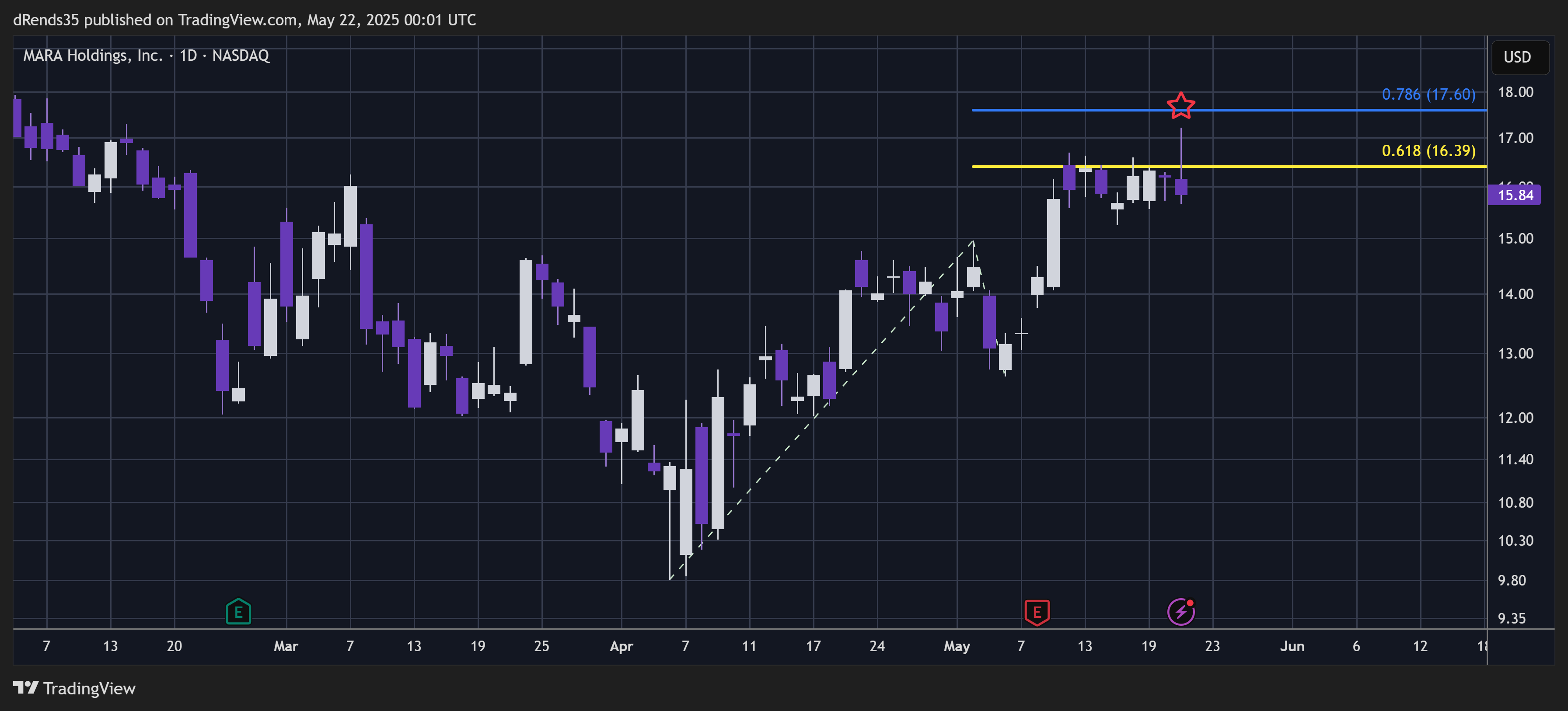Click the current price tag 15.84
The height and width of the screenshot is (711, 1568).
[x=1515, y=195]
